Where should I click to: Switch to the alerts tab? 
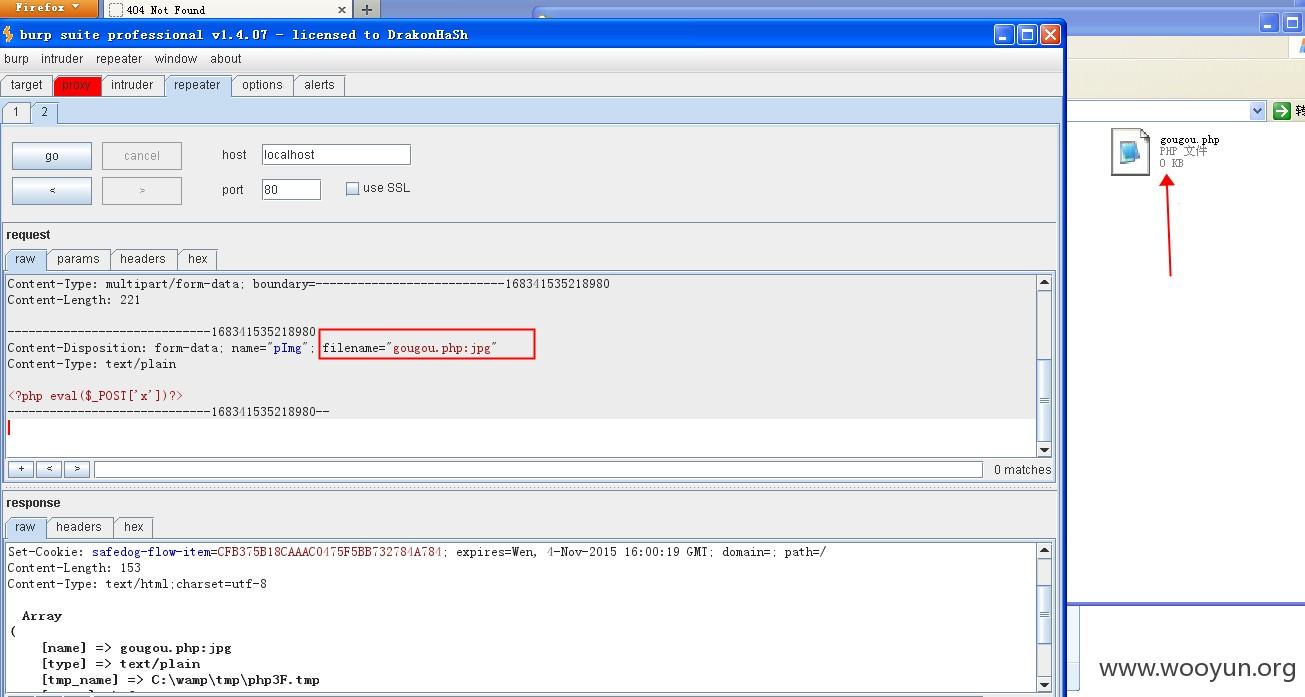pos(319,85)
